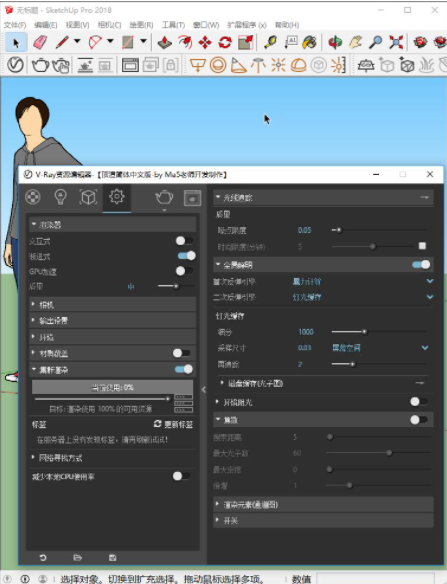This screenshot has height=584, width=447.
Task: Open Geometry cube tab in Asset Editor
Action: pos(88,197)
